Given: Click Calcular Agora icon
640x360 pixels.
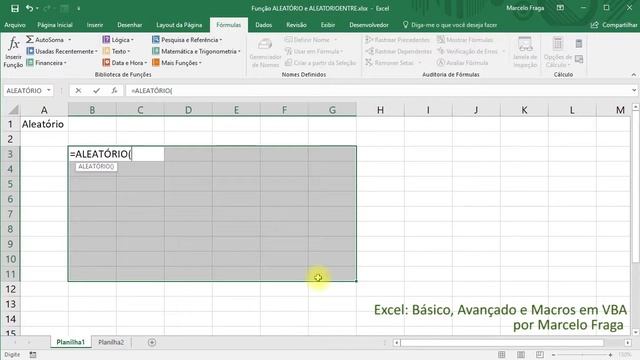Looking at the screenshot, I should [579, 43].
